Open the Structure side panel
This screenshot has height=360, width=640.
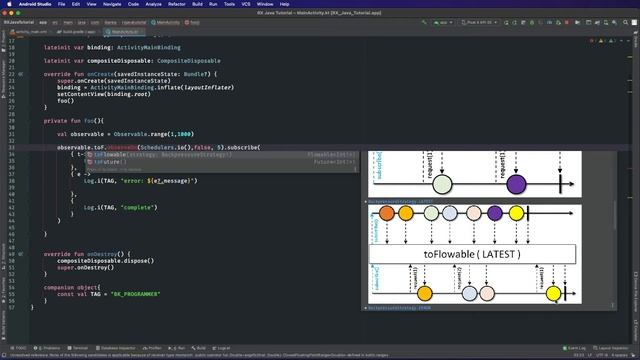[4, 257]
